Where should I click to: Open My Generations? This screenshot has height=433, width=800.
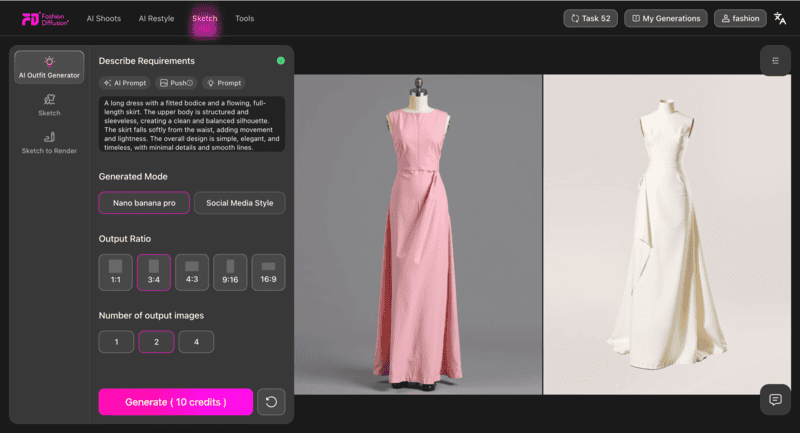click(666, 18)
